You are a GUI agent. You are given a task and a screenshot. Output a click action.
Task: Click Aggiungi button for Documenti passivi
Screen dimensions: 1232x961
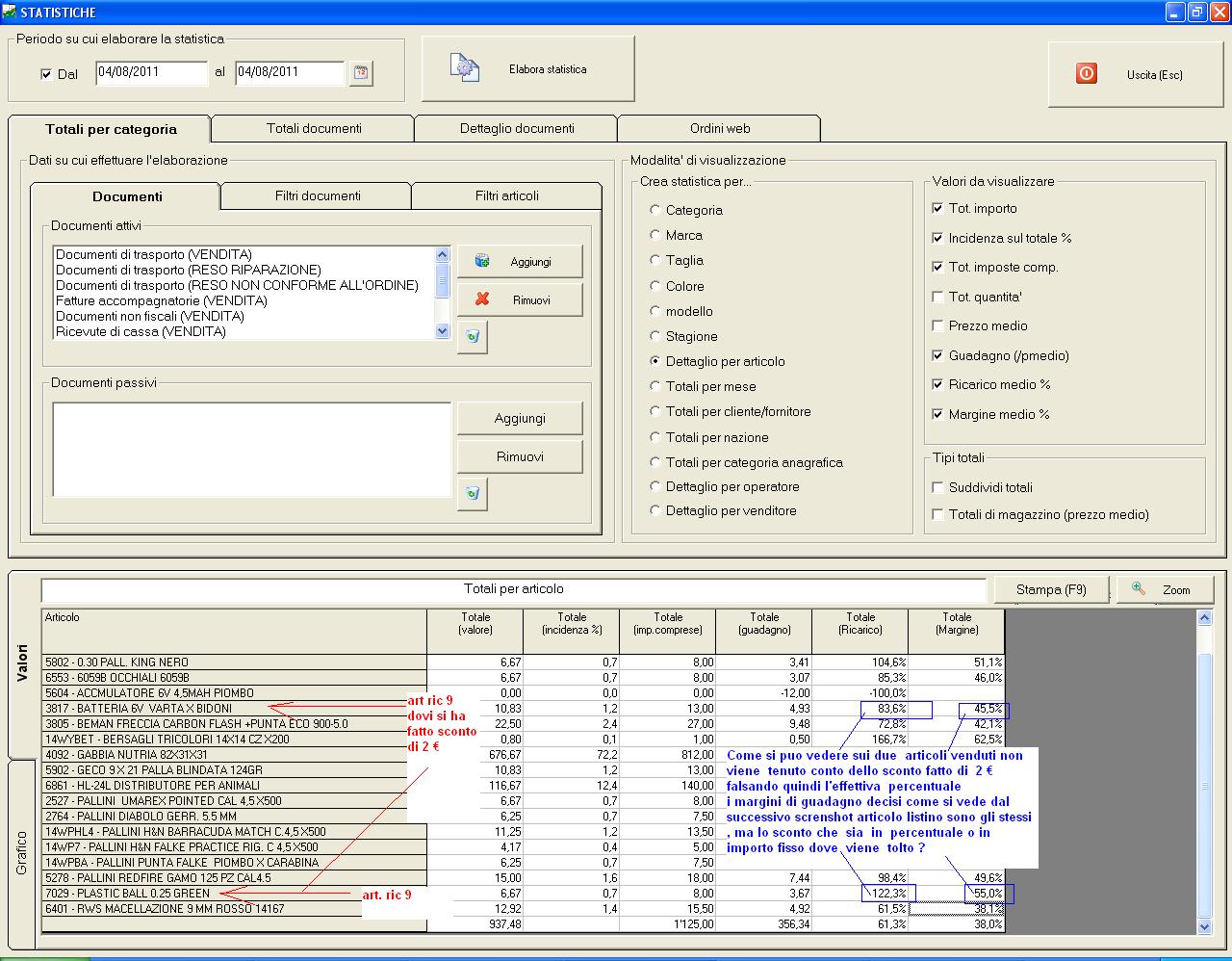(x=520, y=419)
